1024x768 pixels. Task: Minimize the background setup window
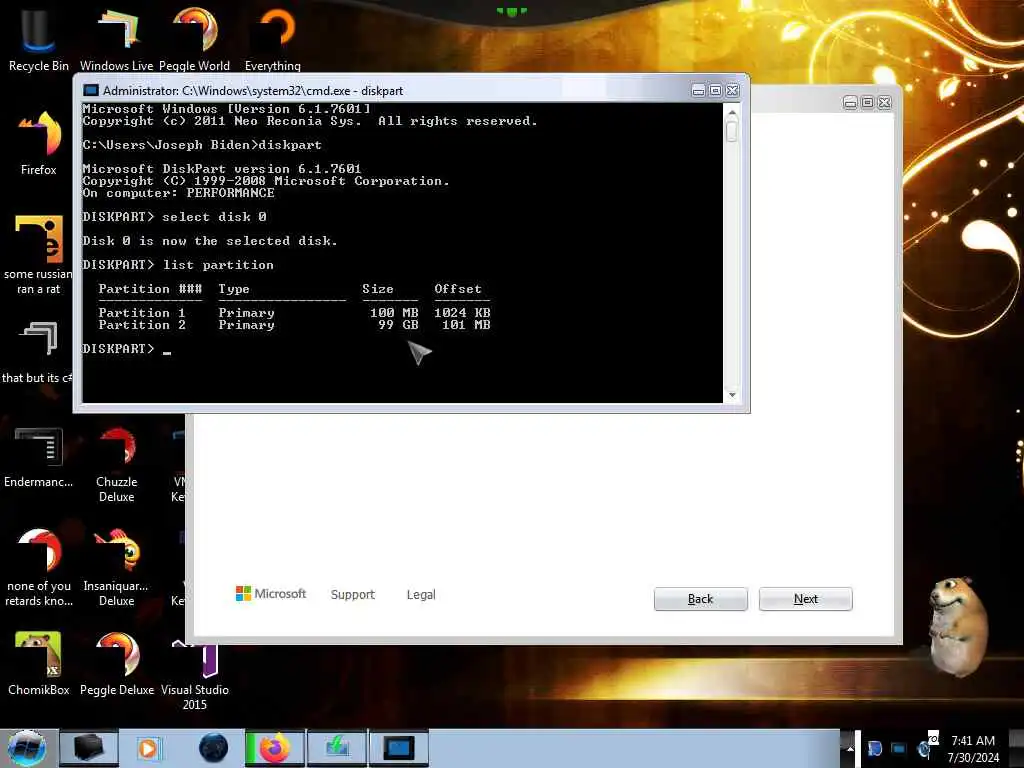(x=850, y=103)
